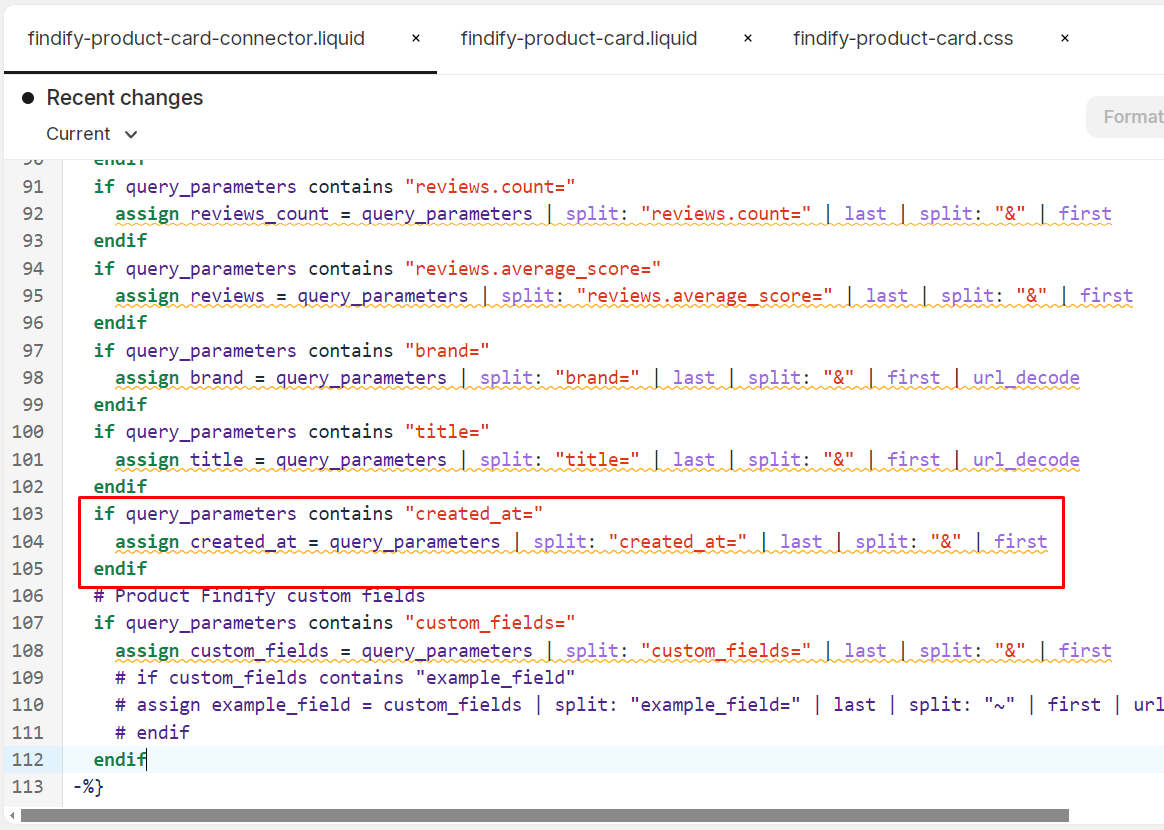Click the "reviews.count=" string on line 91
Screen dimensions: 1164x830
(x=490, y=186)
